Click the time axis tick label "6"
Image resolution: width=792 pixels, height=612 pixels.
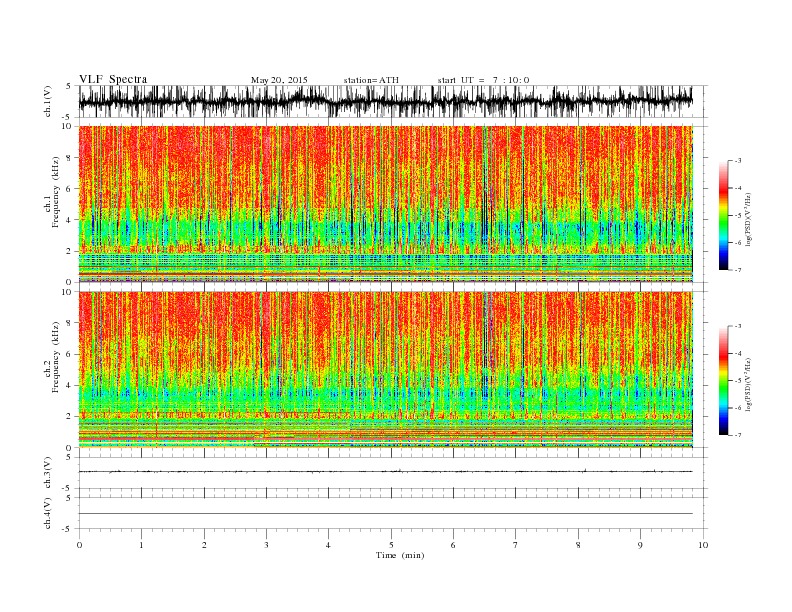(x=453, y=545)
